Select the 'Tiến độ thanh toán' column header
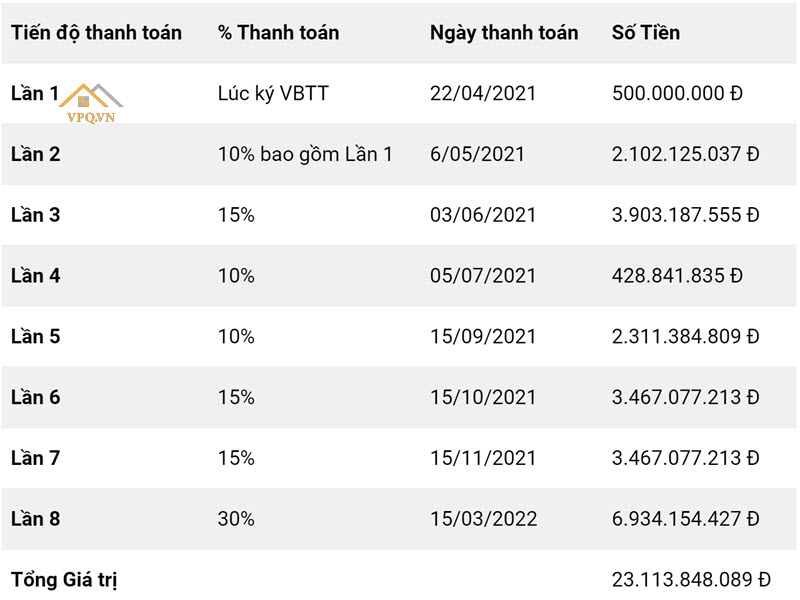Screen dimensions: 800x600 96,33
